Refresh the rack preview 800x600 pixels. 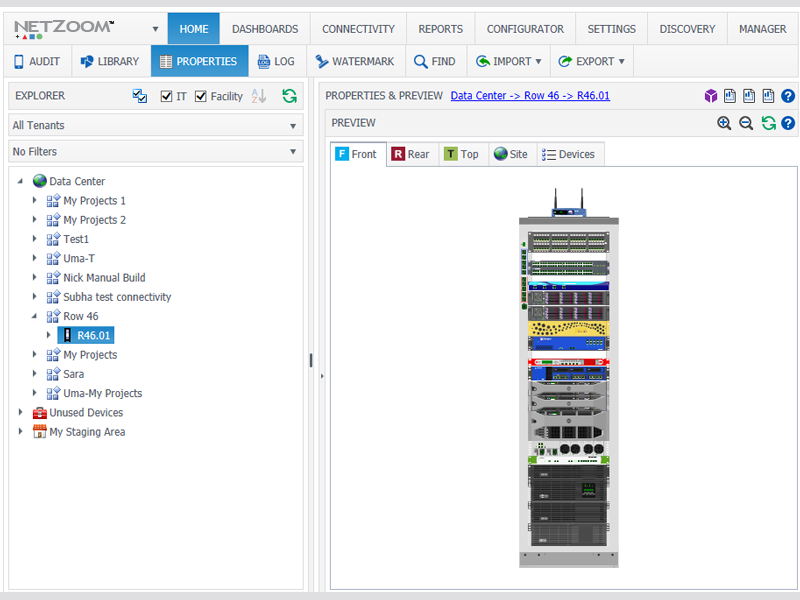768,123
